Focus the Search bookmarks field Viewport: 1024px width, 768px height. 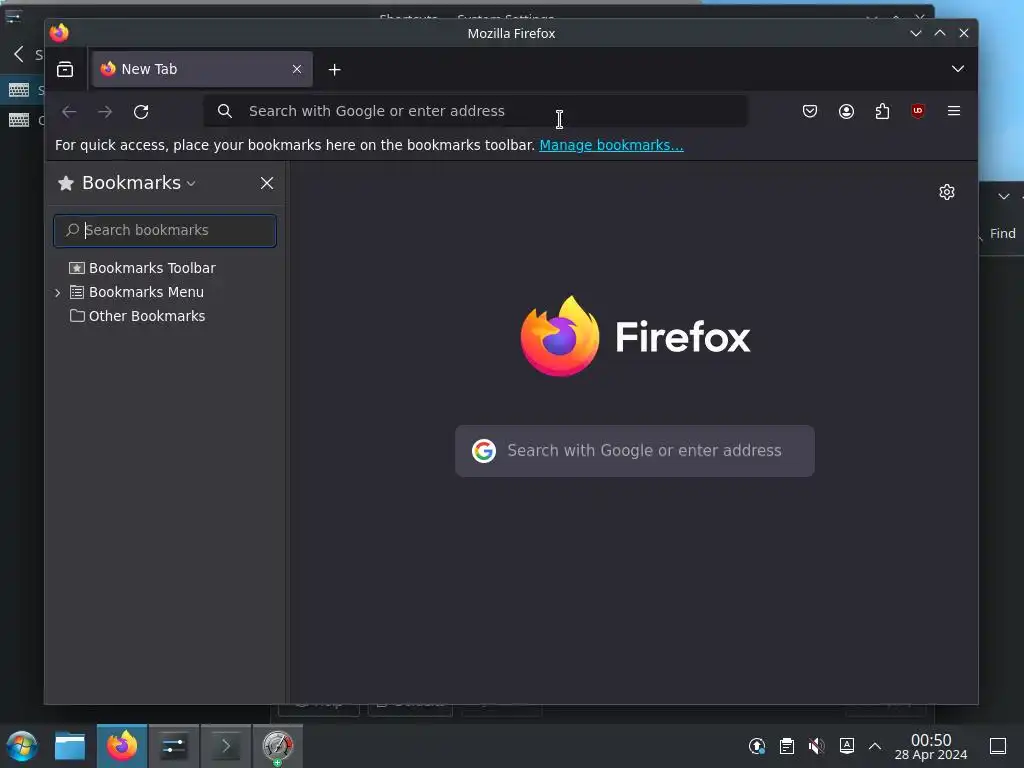tap(165, 231)
